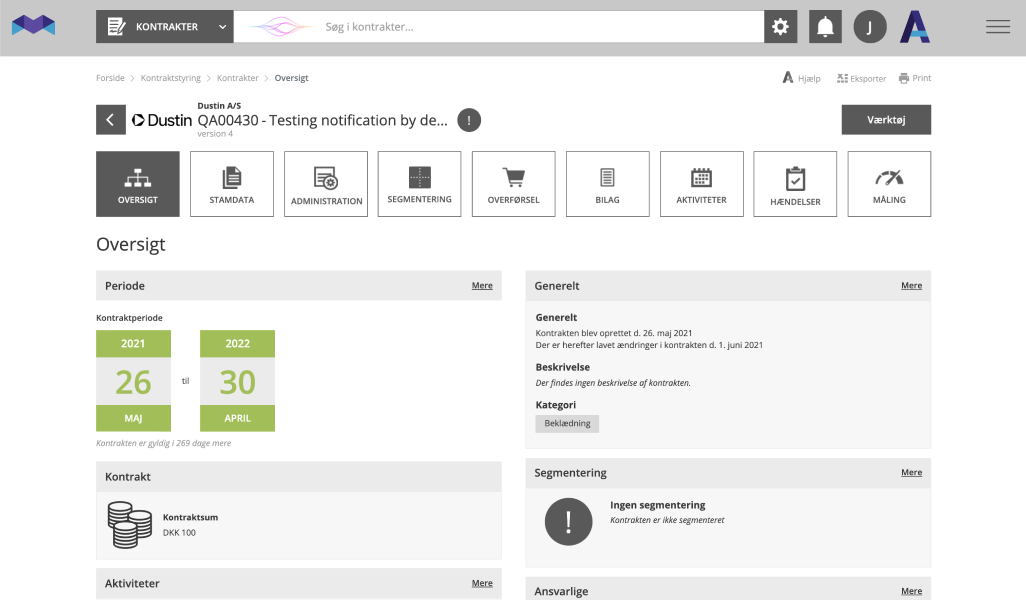Open the Segmentering tab
The width and height of the screenshot is (1026, 600).
pyautogui.click(x=419, y=184)
